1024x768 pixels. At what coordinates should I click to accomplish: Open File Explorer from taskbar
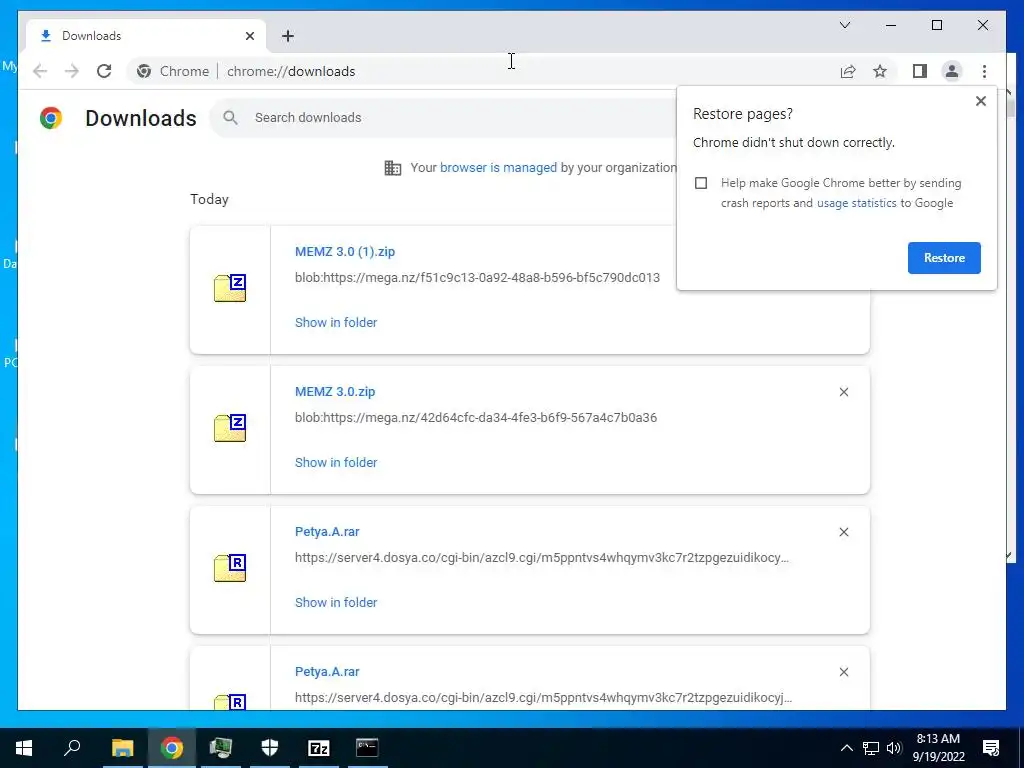(122, 748)
